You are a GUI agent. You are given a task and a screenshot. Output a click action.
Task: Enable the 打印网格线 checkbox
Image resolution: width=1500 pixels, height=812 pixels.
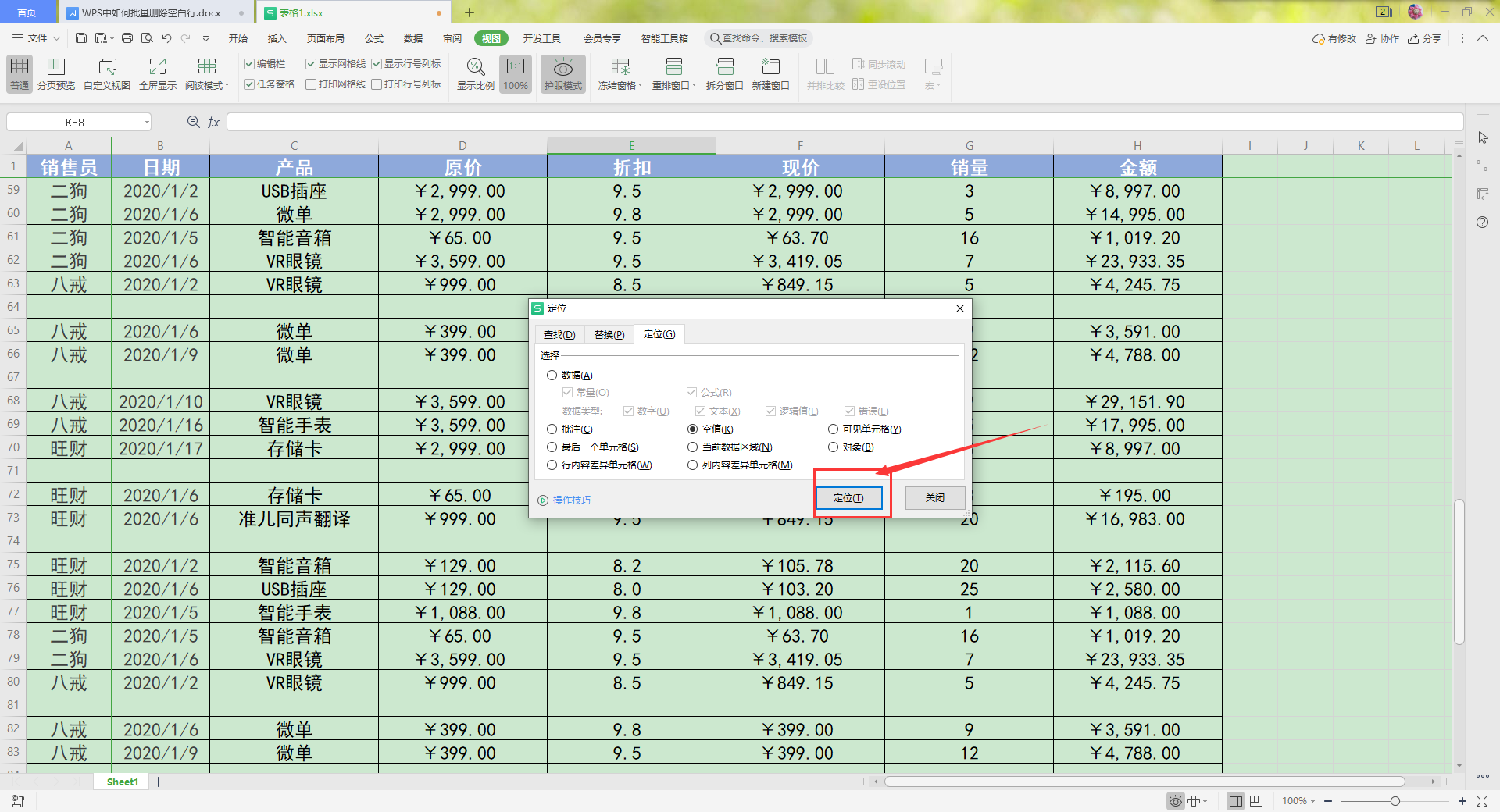(311, 84)
